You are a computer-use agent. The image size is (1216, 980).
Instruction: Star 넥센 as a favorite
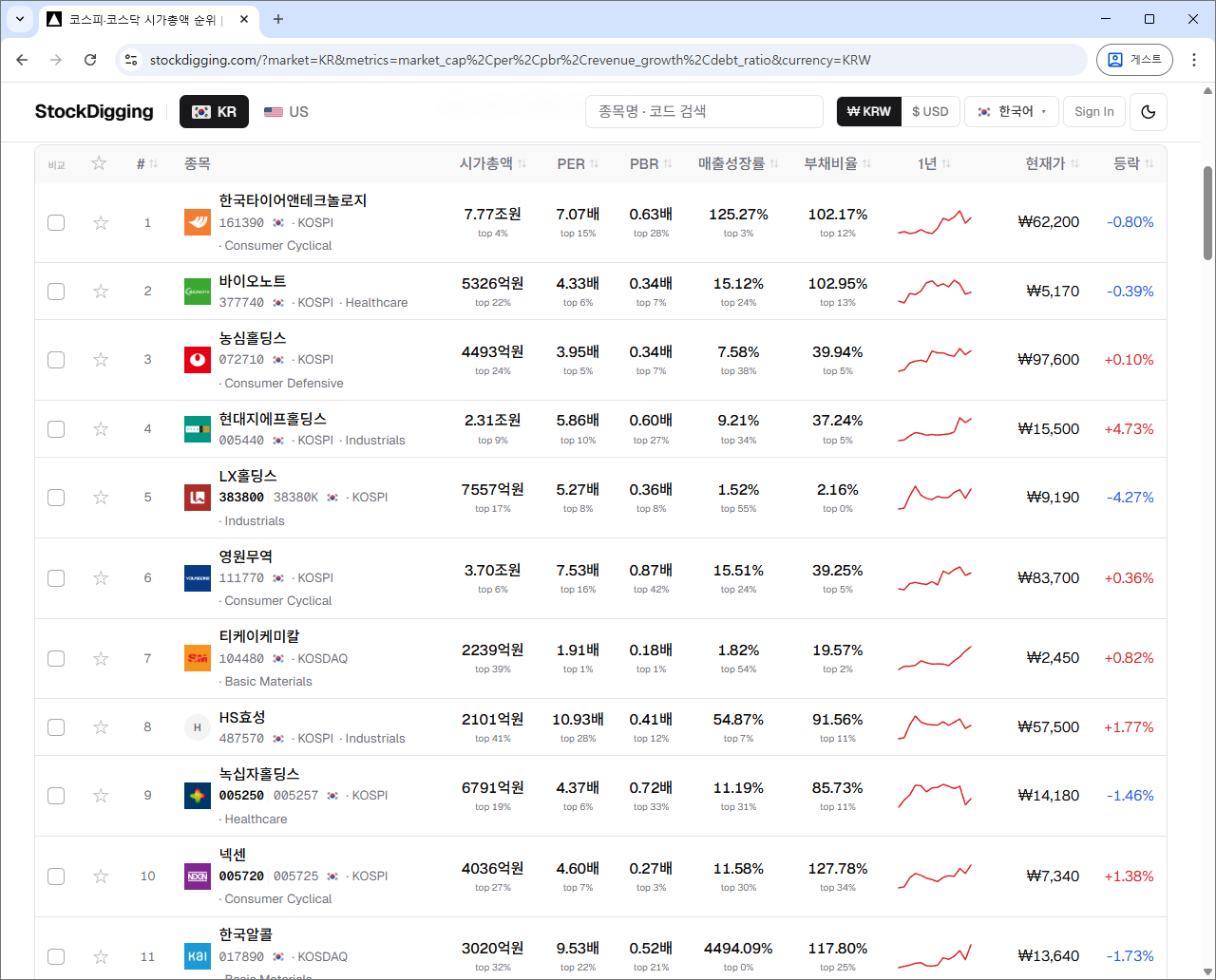coord(101,876)
